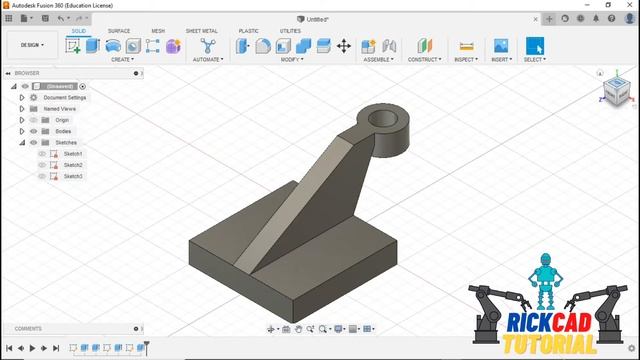Select the Press Pull tool
640x360 pixels.
tap(242, 46)
